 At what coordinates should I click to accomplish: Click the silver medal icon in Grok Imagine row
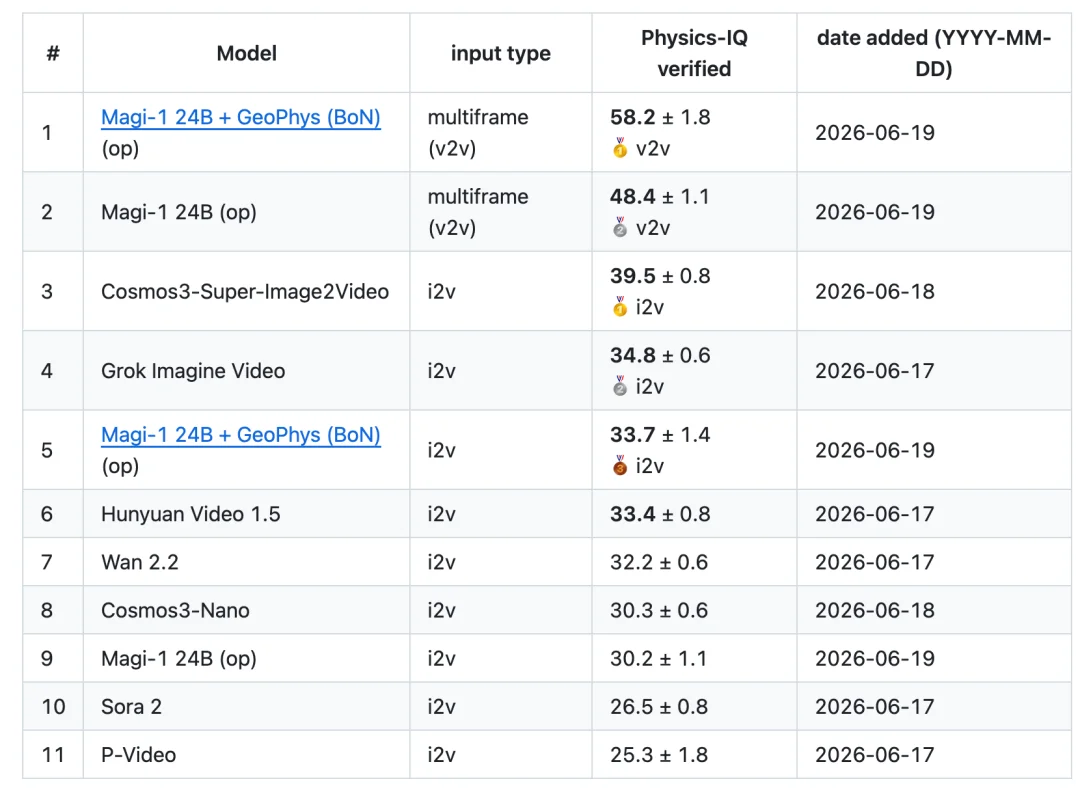(x=620, y=386)
